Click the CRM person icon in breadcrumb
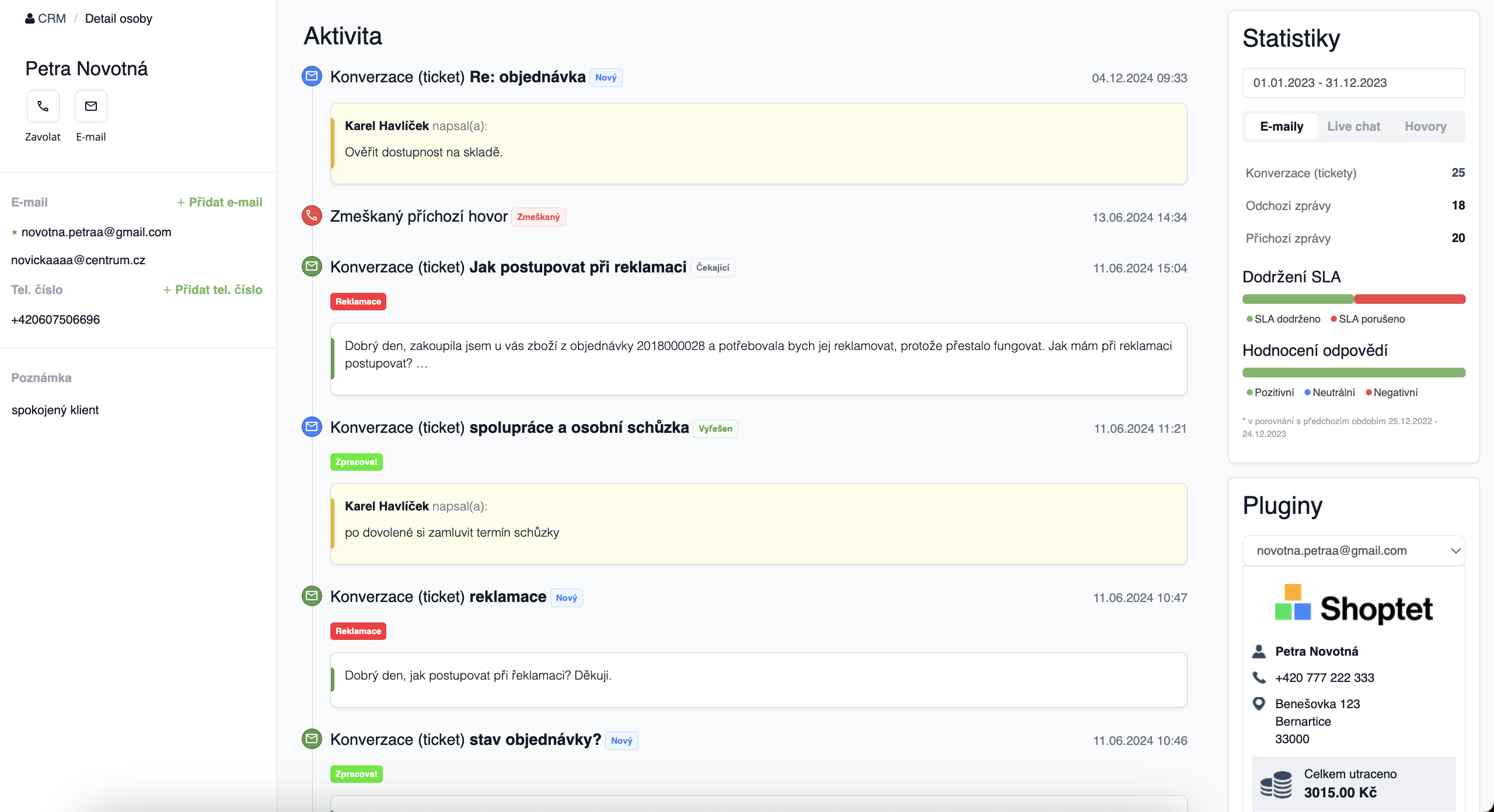Screen dimensions: 1494x812 click(30, 19)
